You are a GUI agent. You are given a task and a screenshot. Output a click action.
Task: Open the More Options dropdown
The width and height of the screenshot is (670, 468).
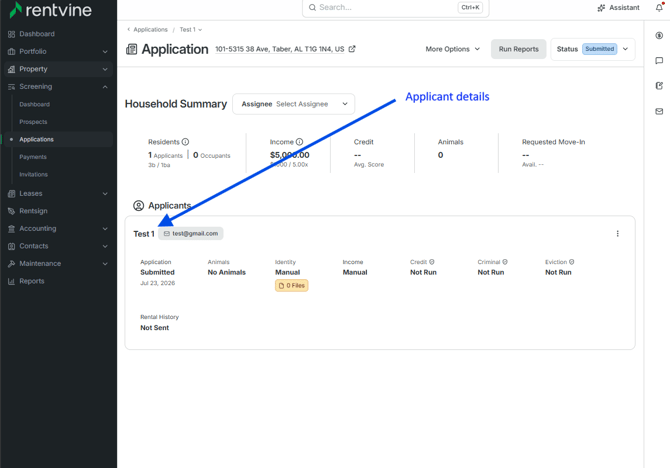pyautogui.click(x=453, y=49)
